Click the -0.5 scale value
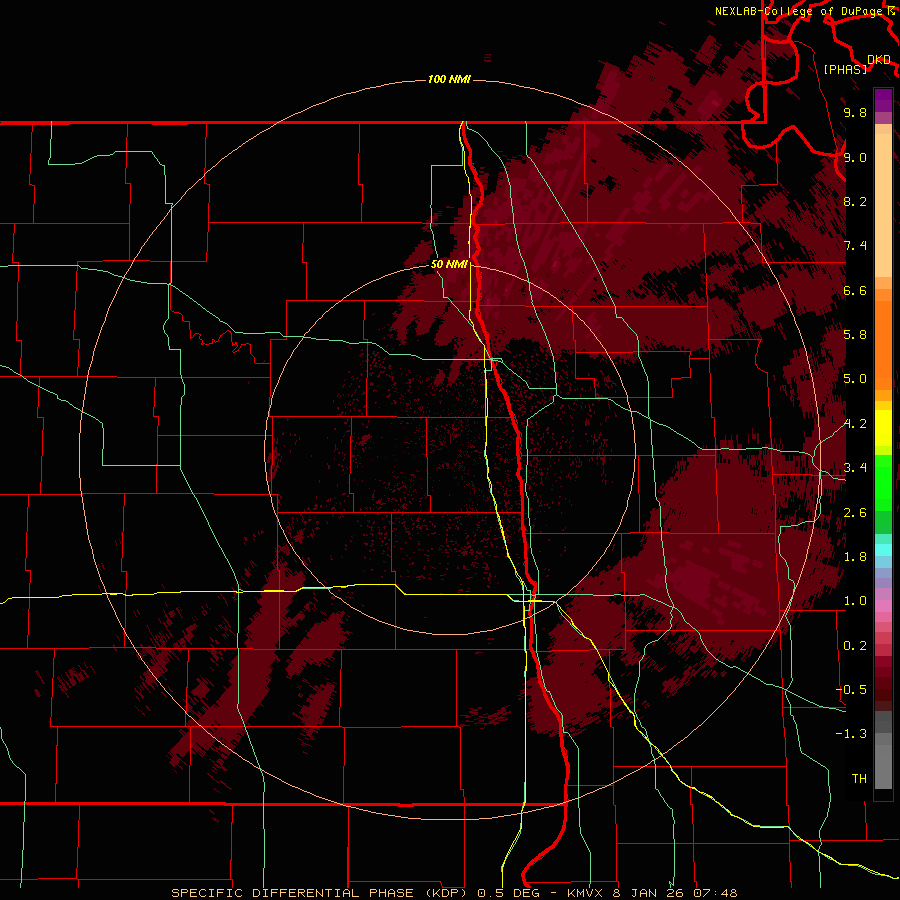Image resolution: width=900 pixels, height=900 pixels. pyautogui.click(x=852, y=690)
